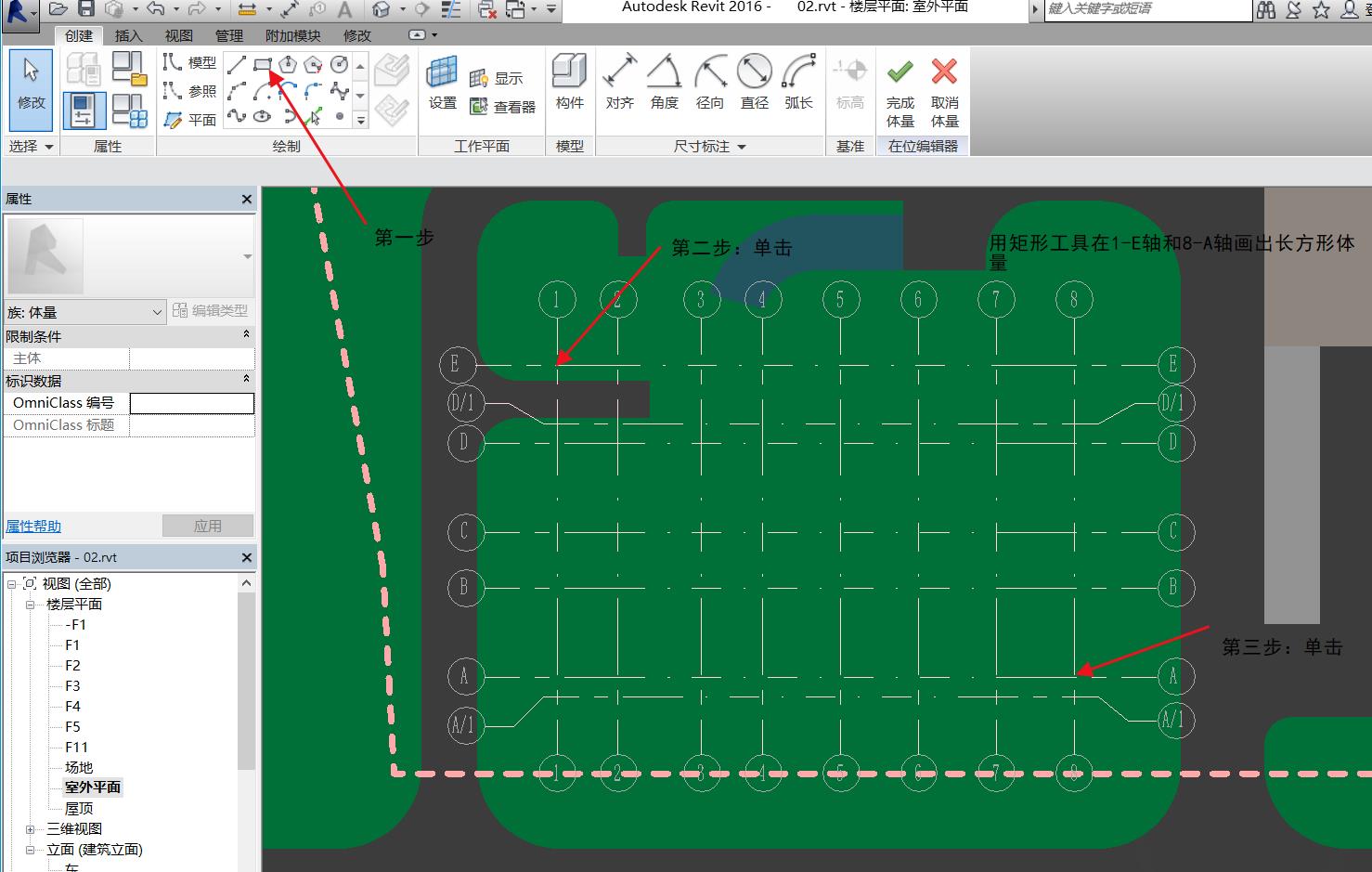This screenshot has width=1372, height=872.
Task: Collapse the 限制条件 properties section
Action: point(246,335)
